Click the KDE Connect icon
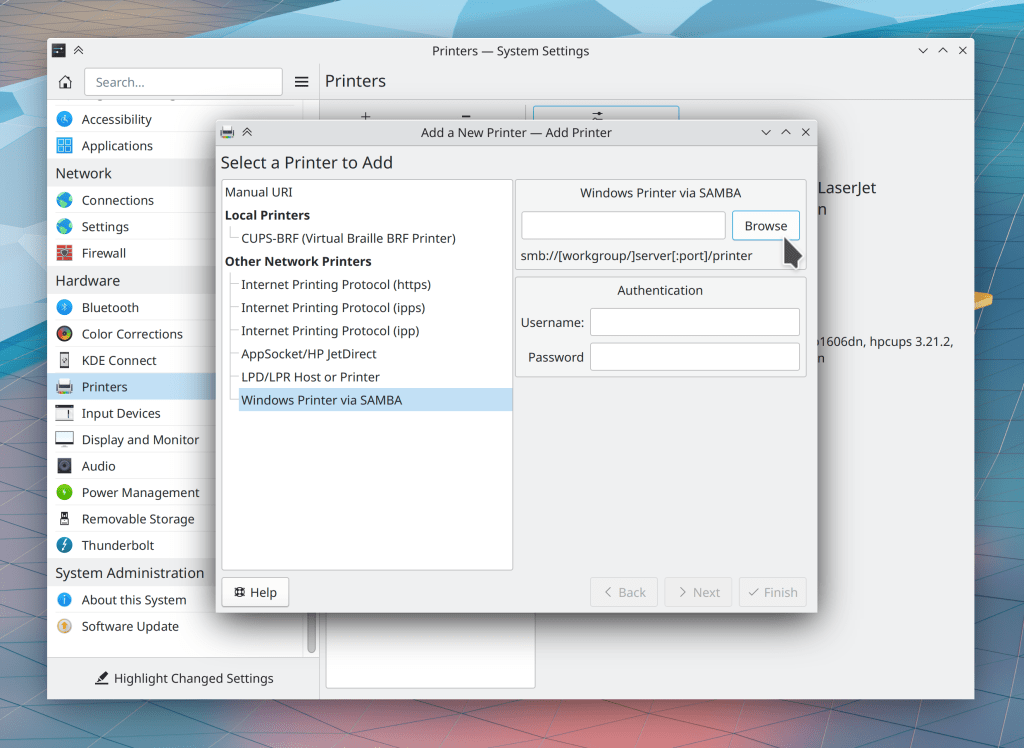 point(65,361)
